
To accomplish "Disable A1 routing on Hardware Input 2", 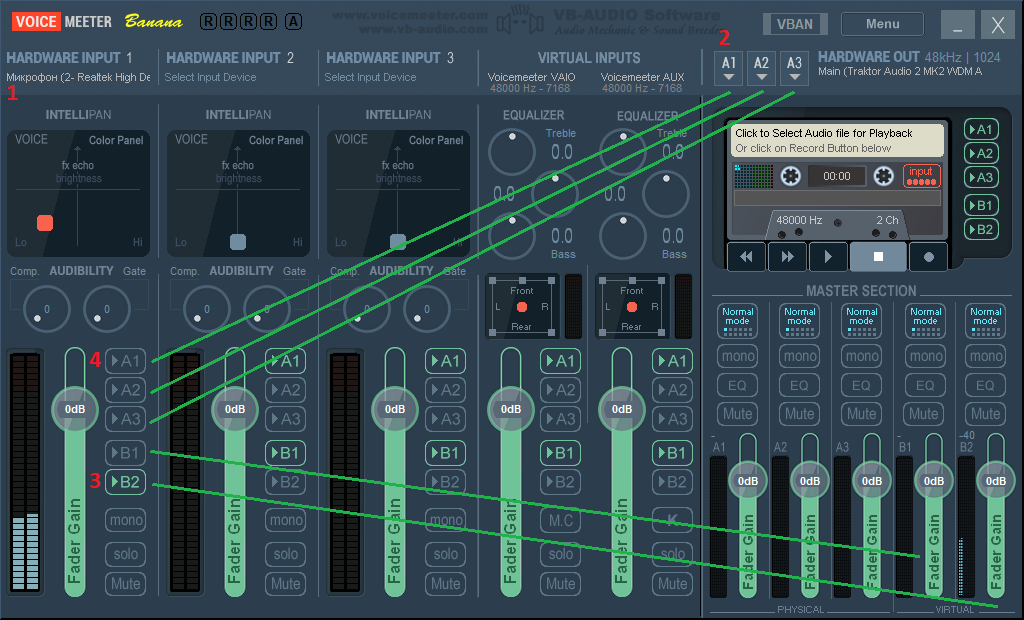I will [285, 361].
